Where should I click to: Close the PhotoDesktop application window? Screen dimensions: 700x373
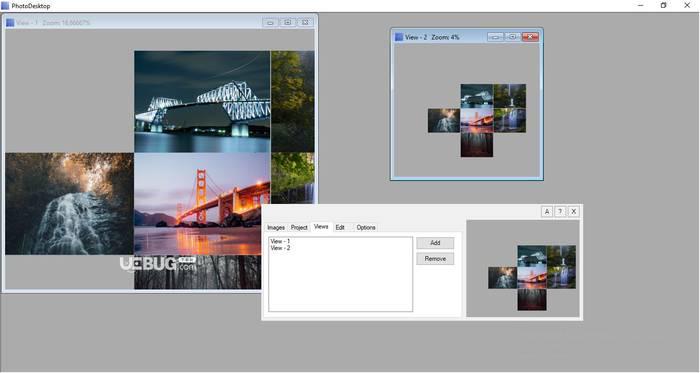click(x=687, y=6)
